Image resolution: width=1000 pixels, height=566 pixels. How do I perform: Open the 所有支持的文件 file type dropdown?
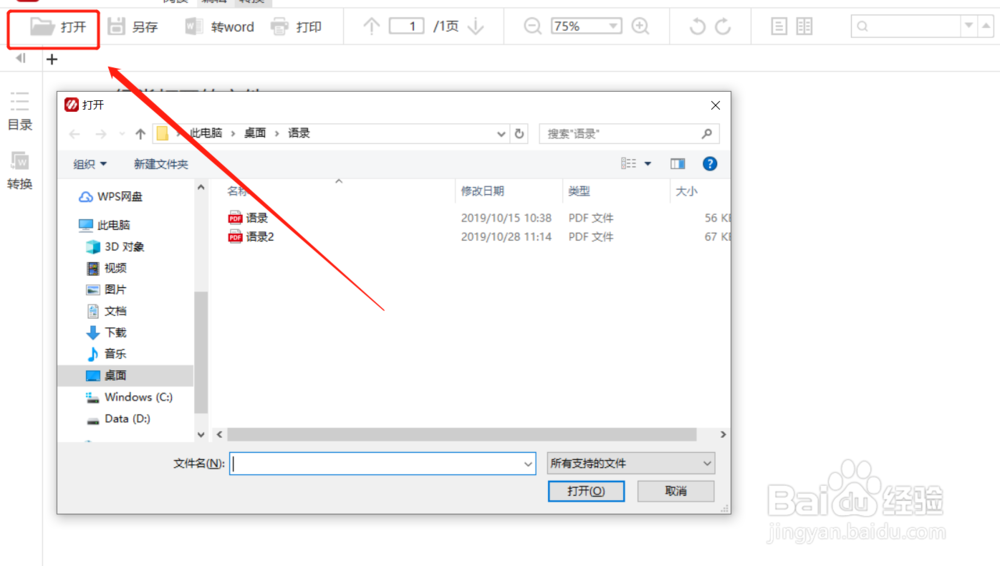[x=631, y=463]
